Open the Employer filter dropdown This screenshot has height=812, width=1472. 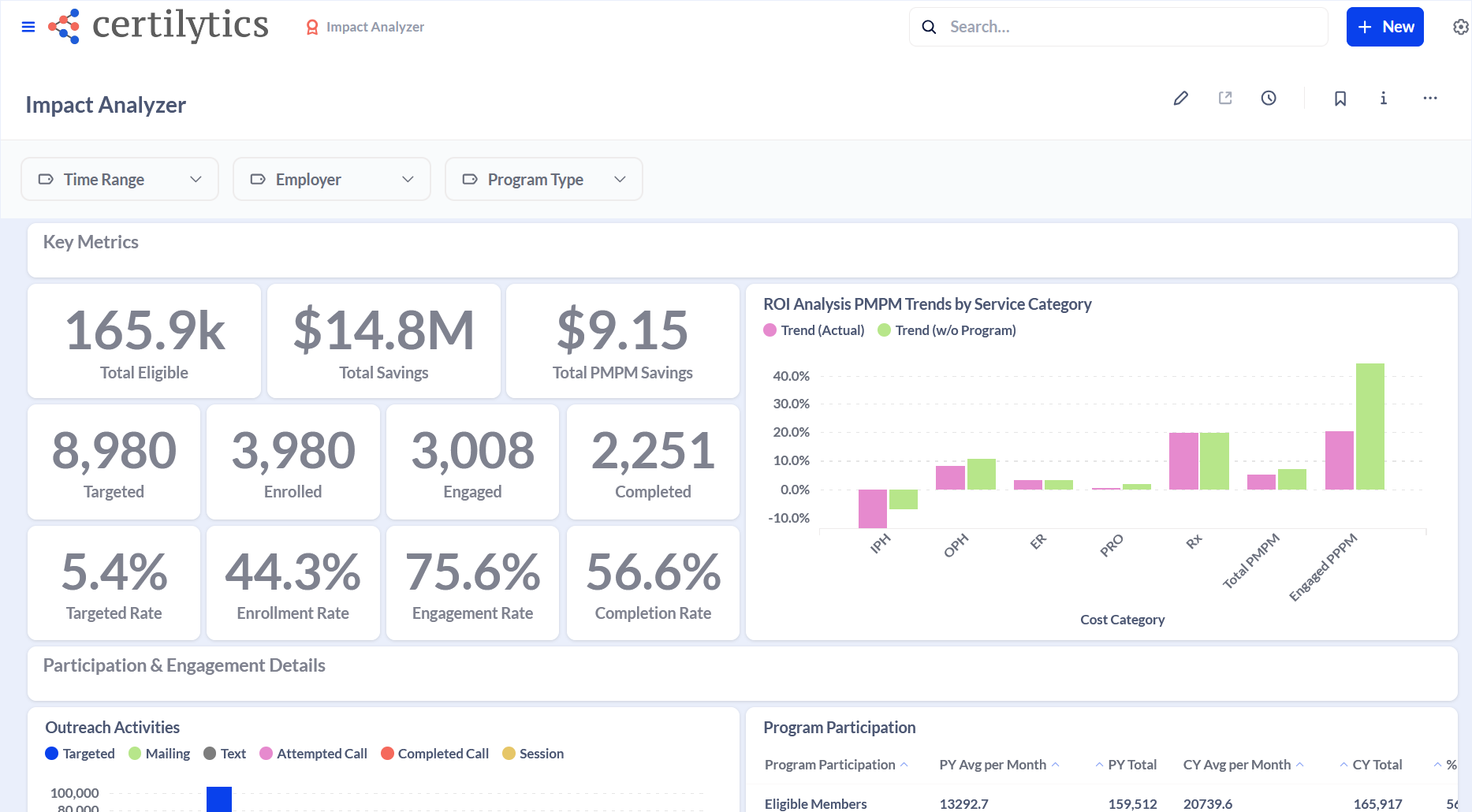tap(331, 179)
